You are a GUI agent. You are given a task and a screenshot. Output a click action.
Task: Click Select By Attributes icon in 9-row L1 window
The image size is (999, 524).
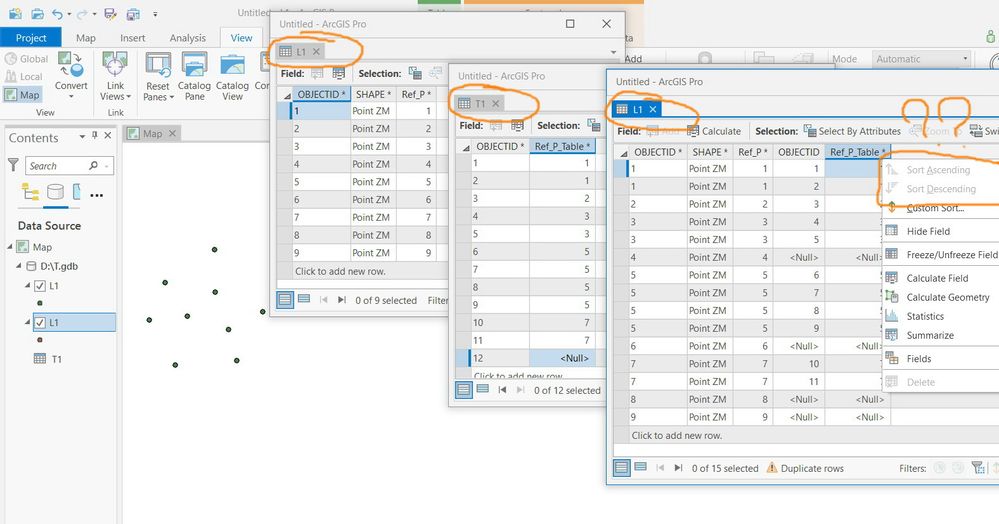(x=415, y=73)
